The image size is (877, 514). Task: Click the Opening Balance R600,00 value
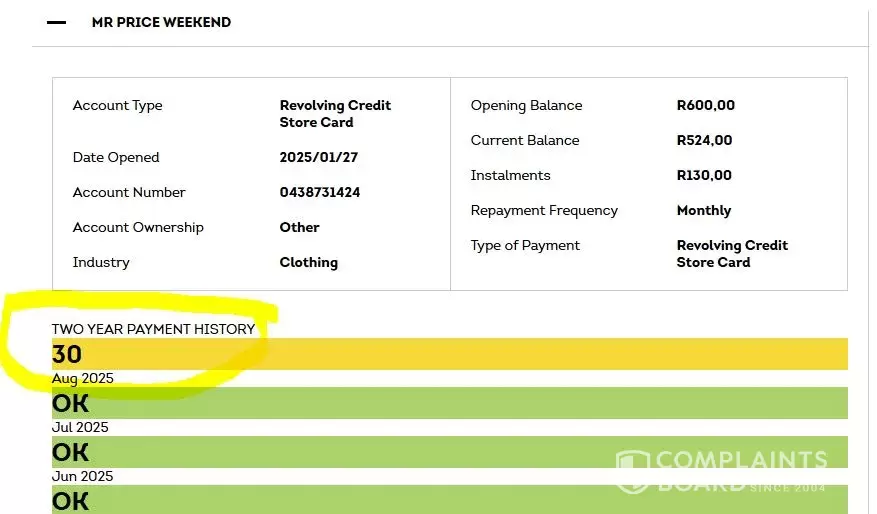(x=706, y=105)
